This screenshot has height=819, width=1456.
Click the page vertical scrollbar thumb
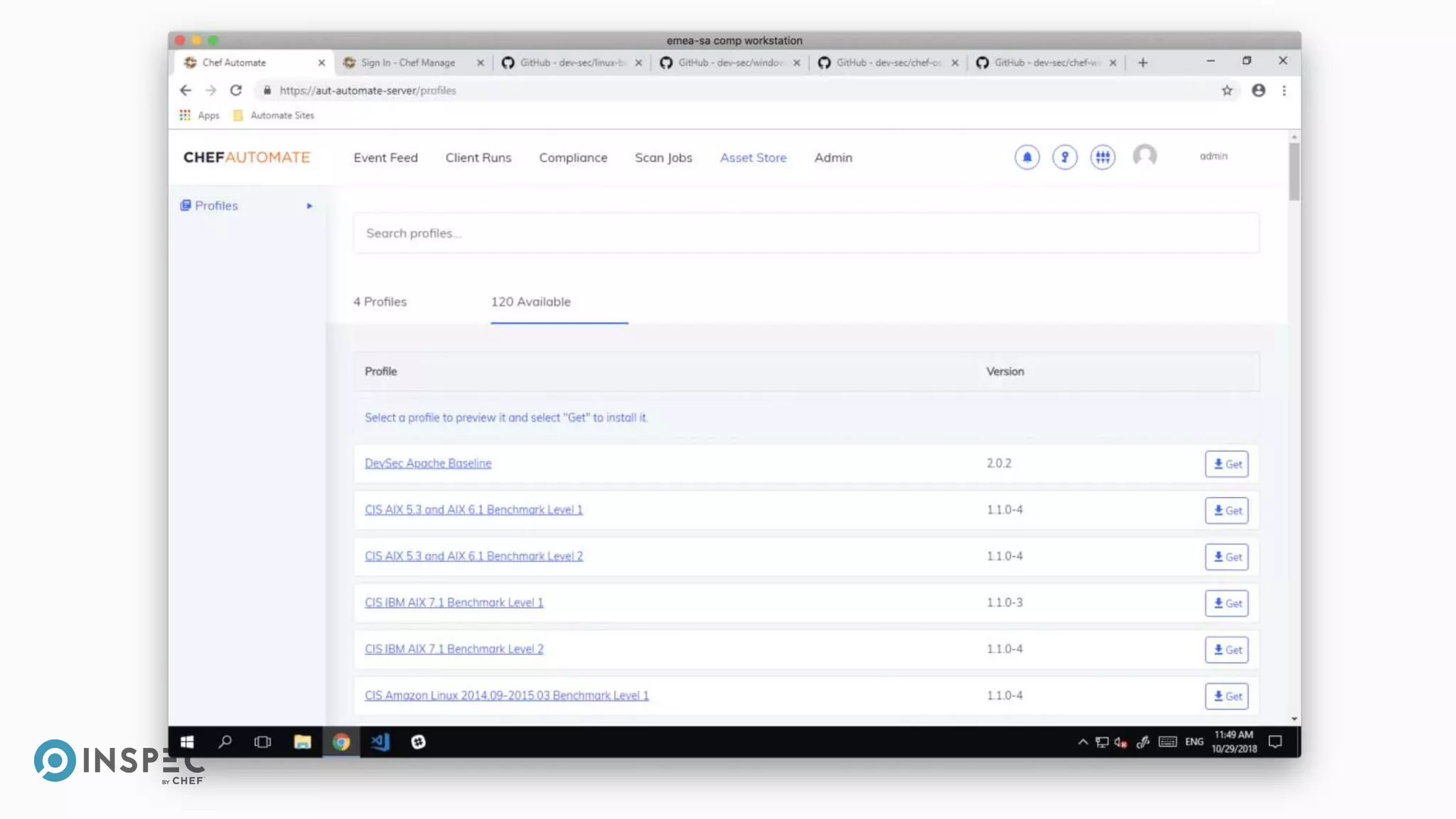pos(1294,171)
